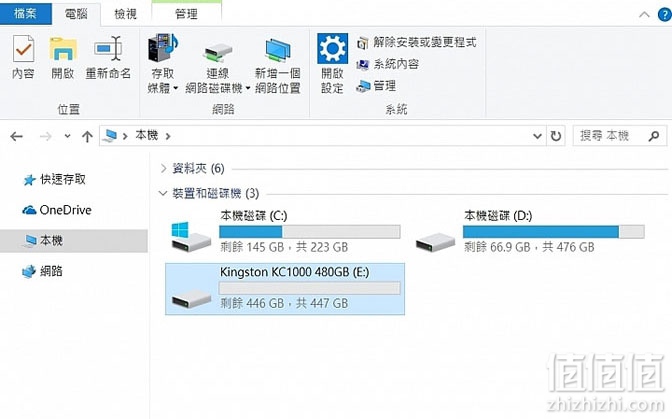Image resolution: width=672 pixels, height=419 pixels.
Task: Open the address bar history dropdown
Action: [x=537, y=136]
